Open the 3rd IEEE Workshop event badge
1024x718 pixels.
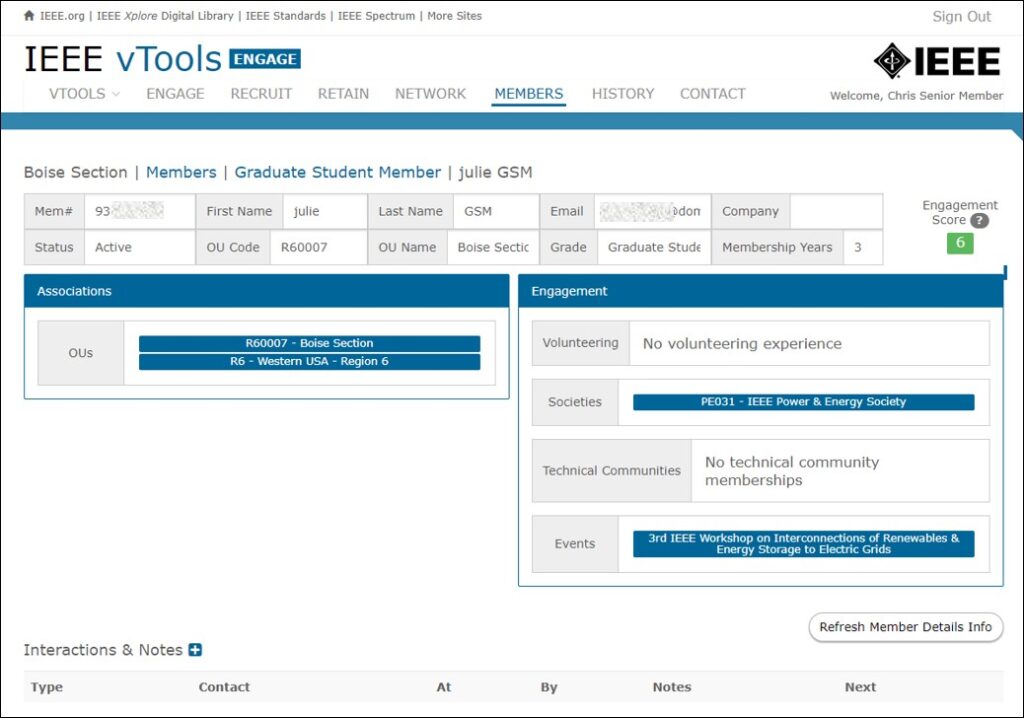coord(803,544)
